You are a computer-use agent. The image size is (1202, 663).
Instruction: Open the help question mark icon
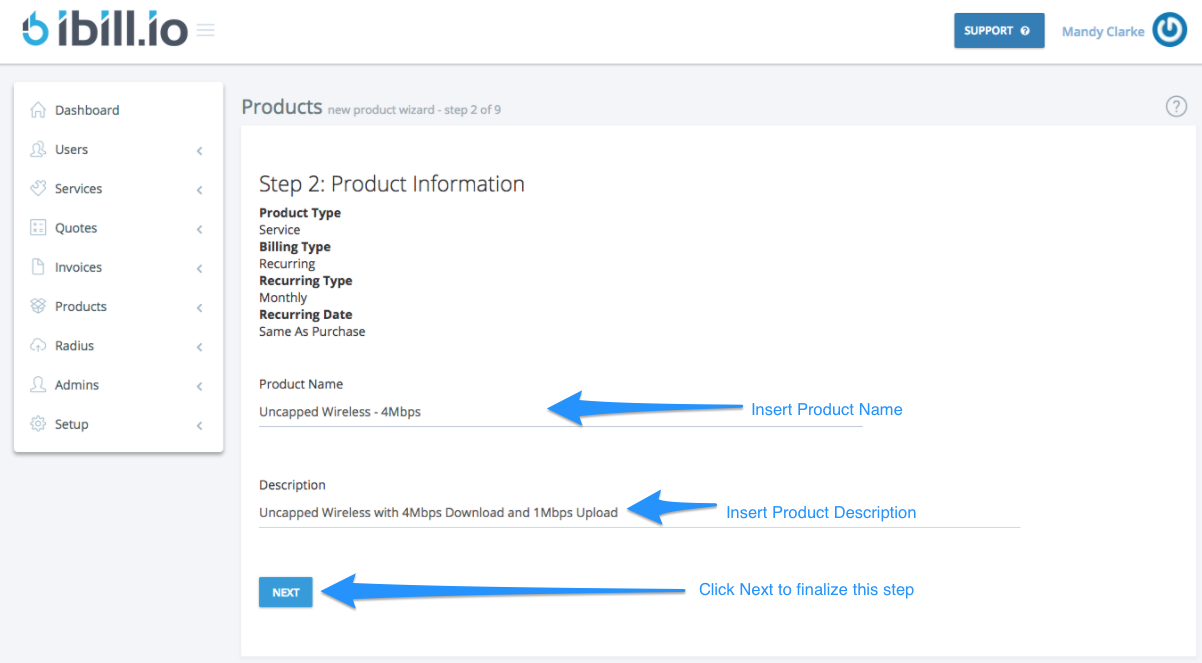(1177, 107)
